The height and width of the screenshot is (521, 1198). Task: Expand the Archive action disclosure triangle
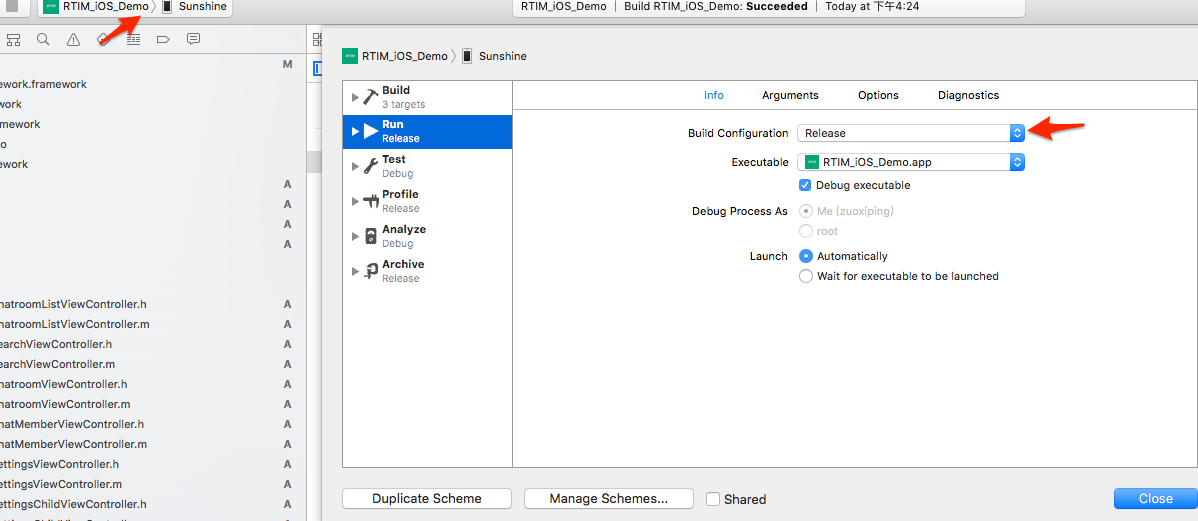(x=355, y=271)
